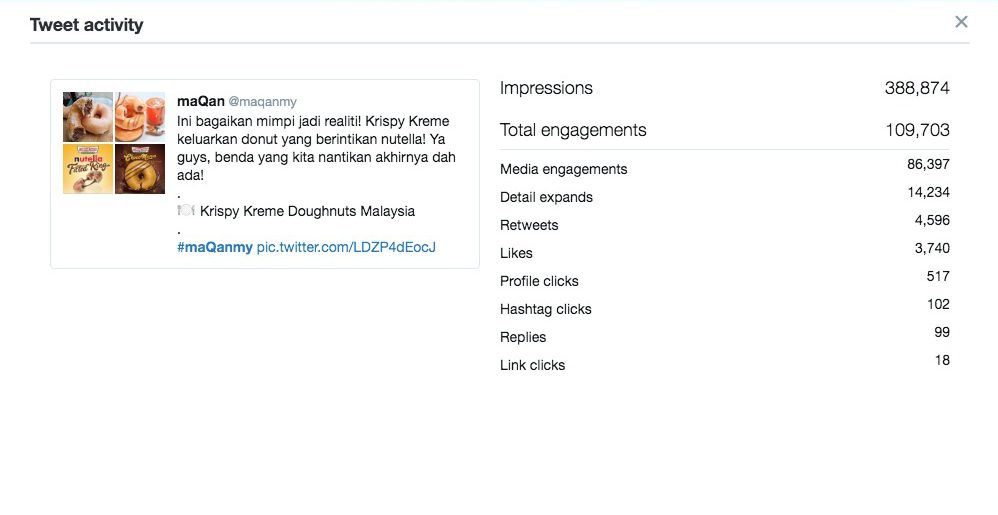Open the pic.twitter.com/LDZP4dEocJ link
This screenshot has height=515, width=998.
(x=346, y=247)
